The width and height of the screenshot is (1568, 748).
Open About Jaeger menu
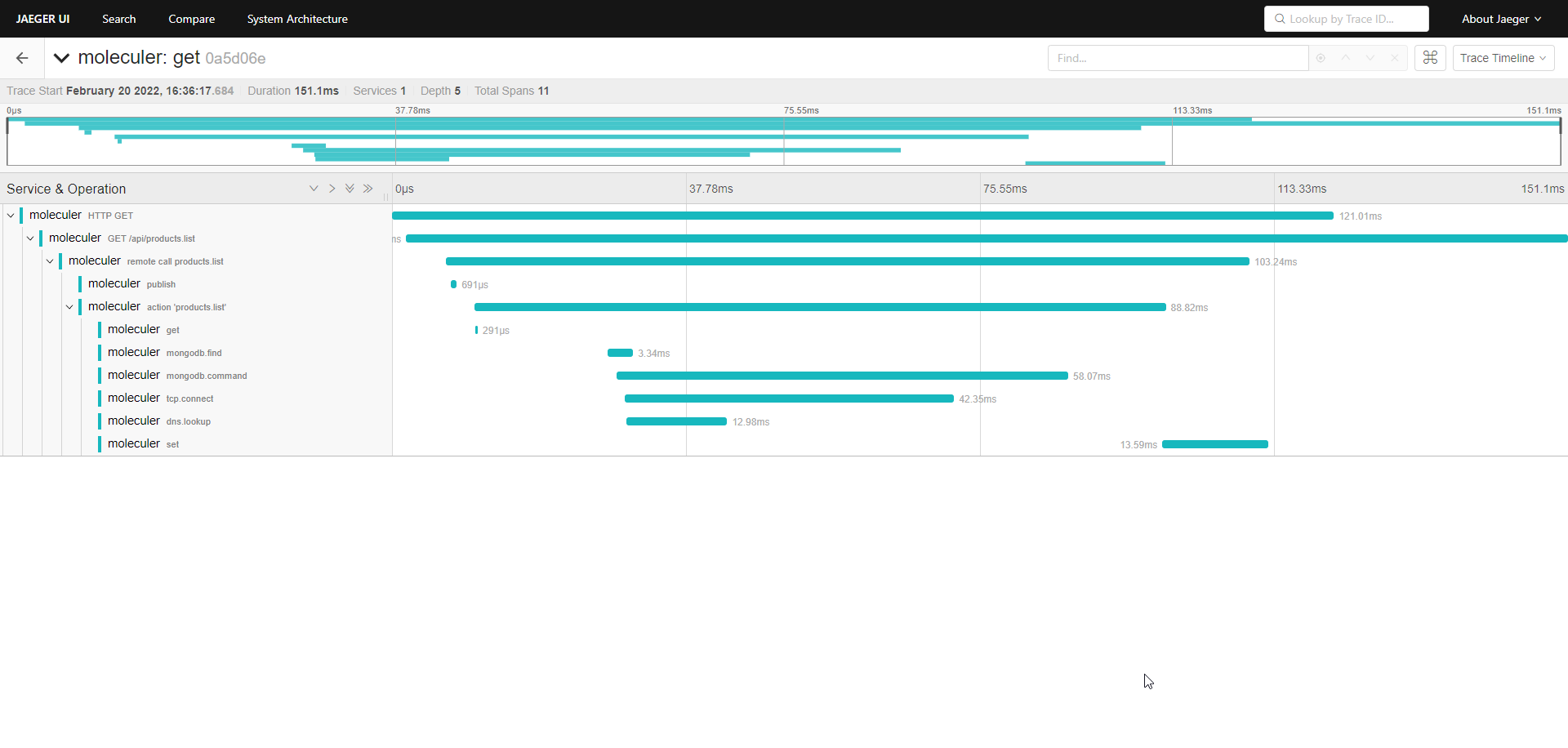click(1501, 19)
